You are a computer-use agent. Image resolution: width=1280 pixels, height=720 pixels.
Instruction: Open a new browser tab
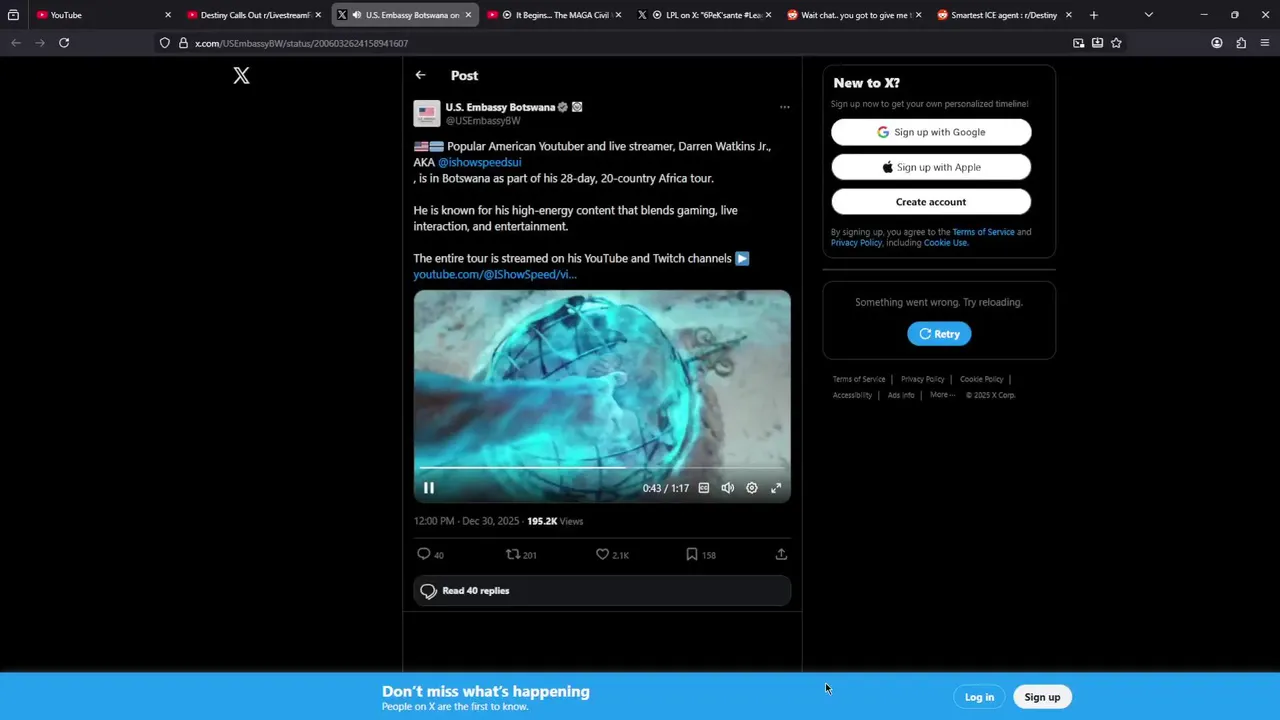click(1094, 15)
